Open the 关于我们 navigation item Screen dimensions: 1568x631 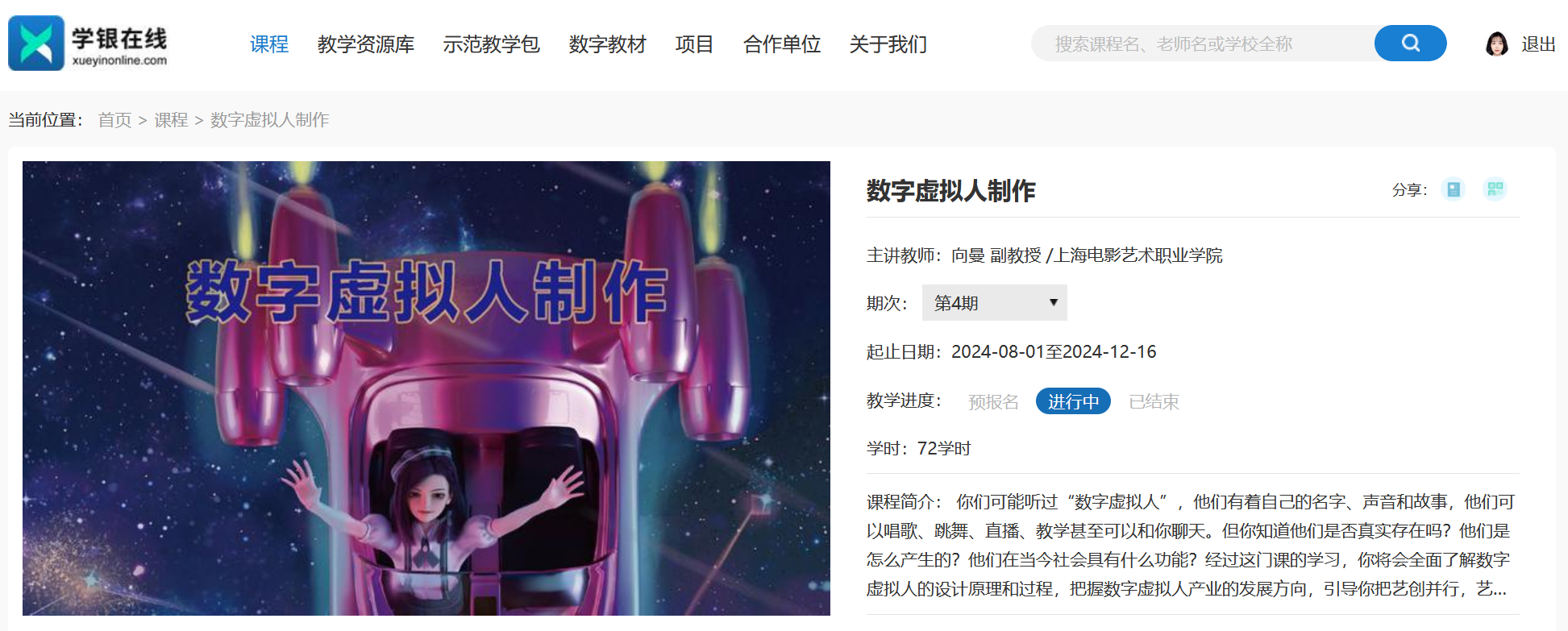point(888,44)
